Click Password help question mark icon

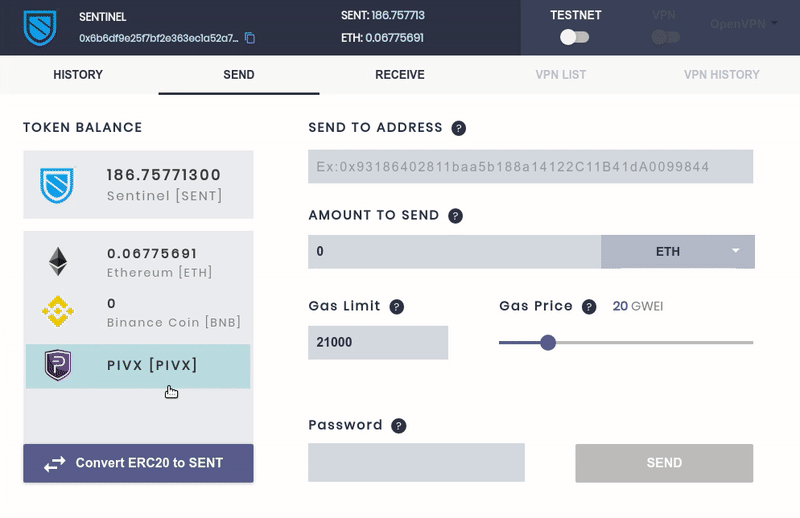pyautogui.click(x=398, y=426)
